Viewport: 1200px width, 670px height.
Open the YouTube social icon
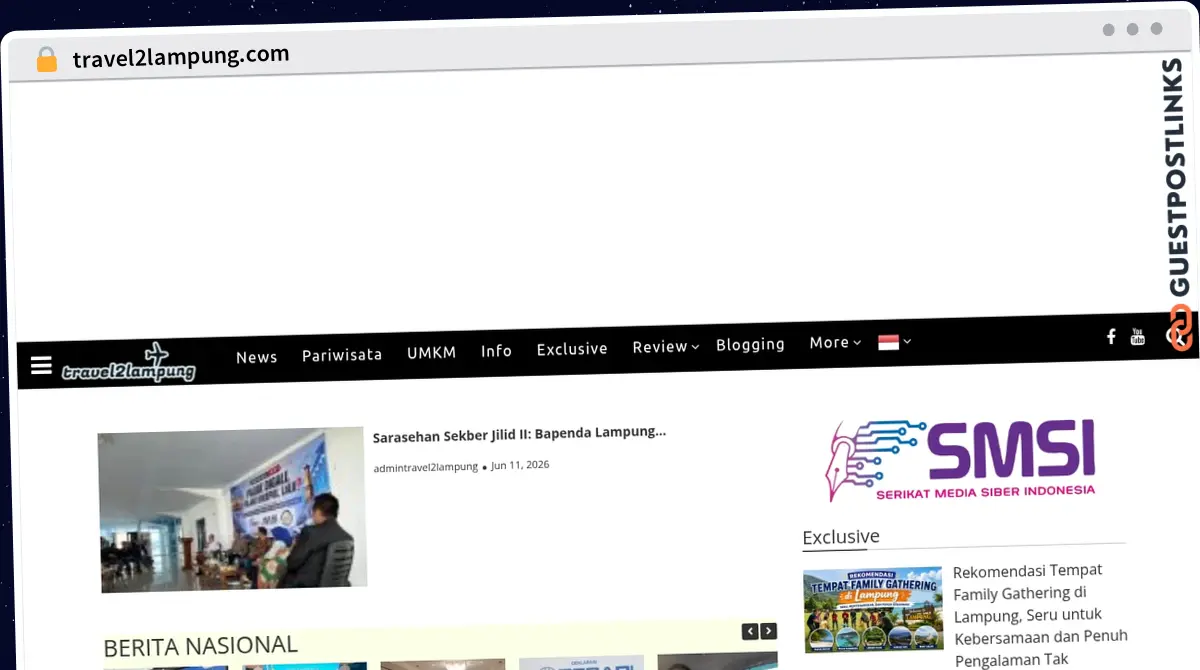point(1138,337)
